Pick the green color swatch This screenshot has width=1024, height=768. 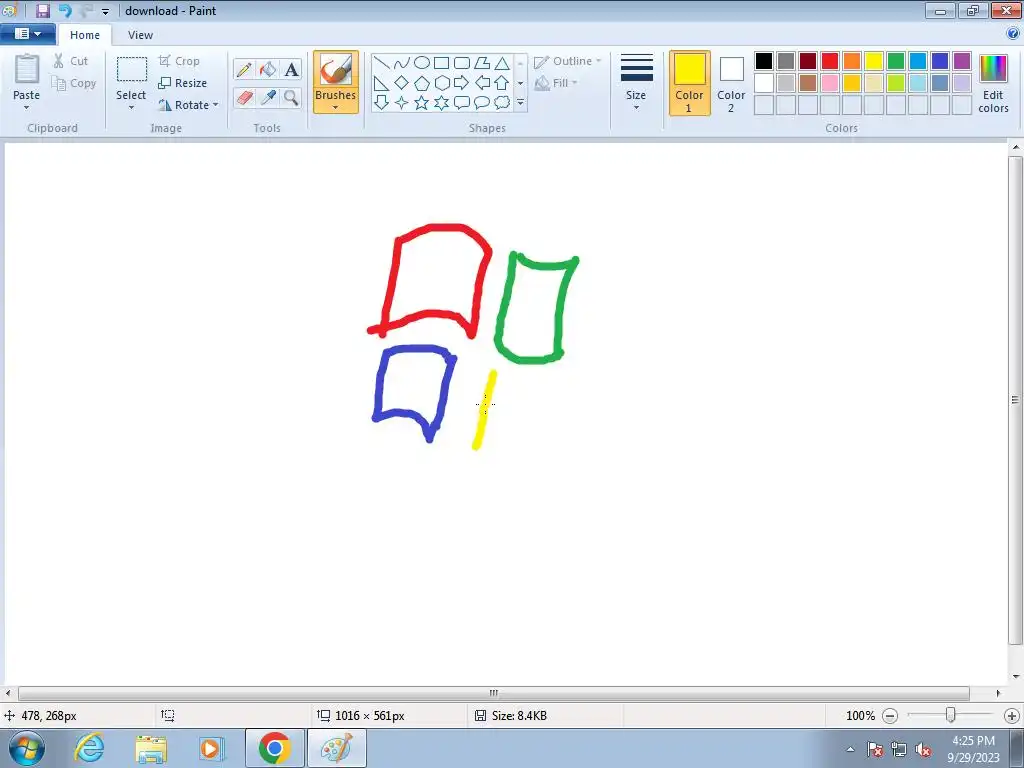tap(895, 61)
